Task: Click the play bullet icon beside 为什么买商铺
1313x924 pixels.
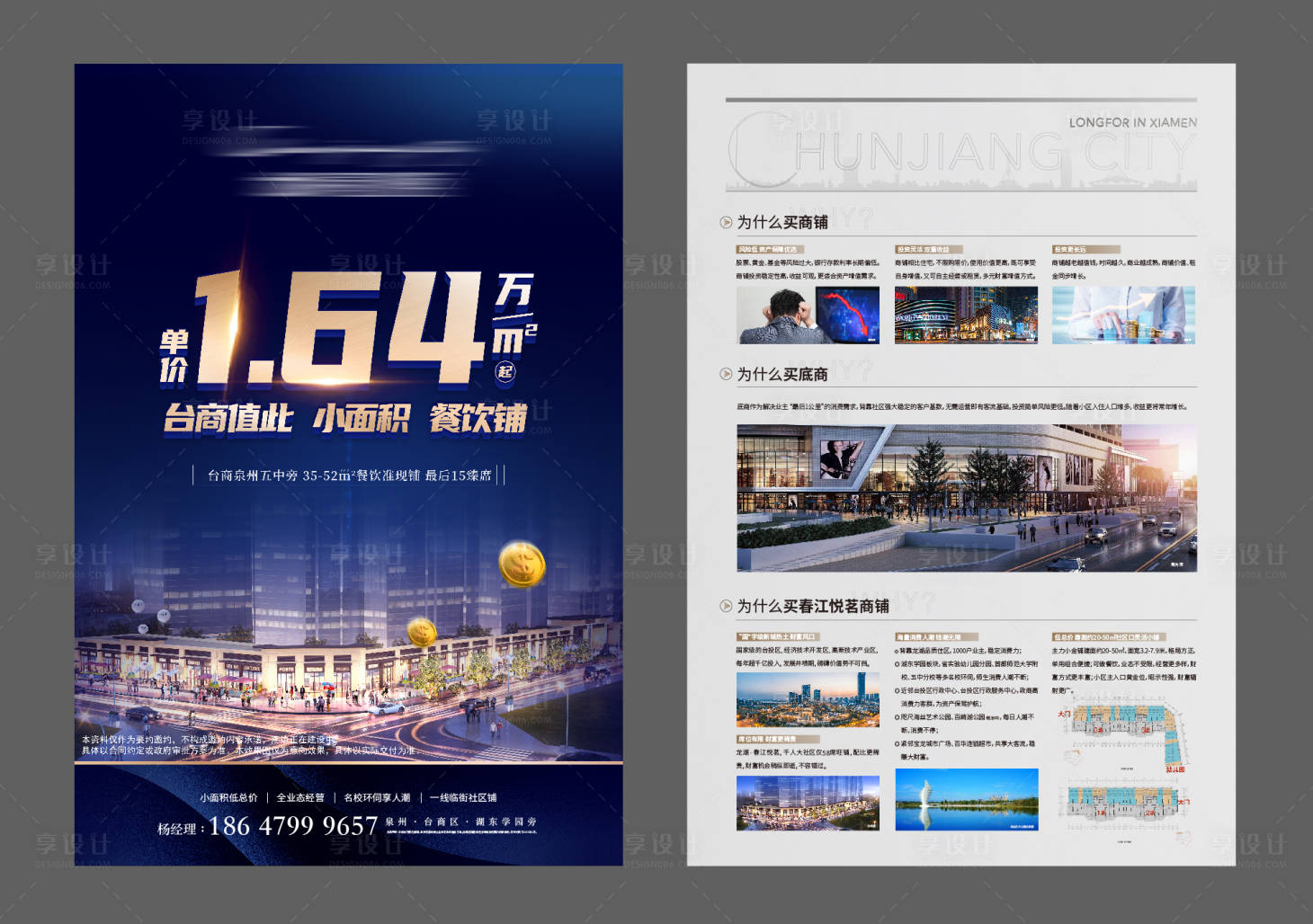Action: 726,222
